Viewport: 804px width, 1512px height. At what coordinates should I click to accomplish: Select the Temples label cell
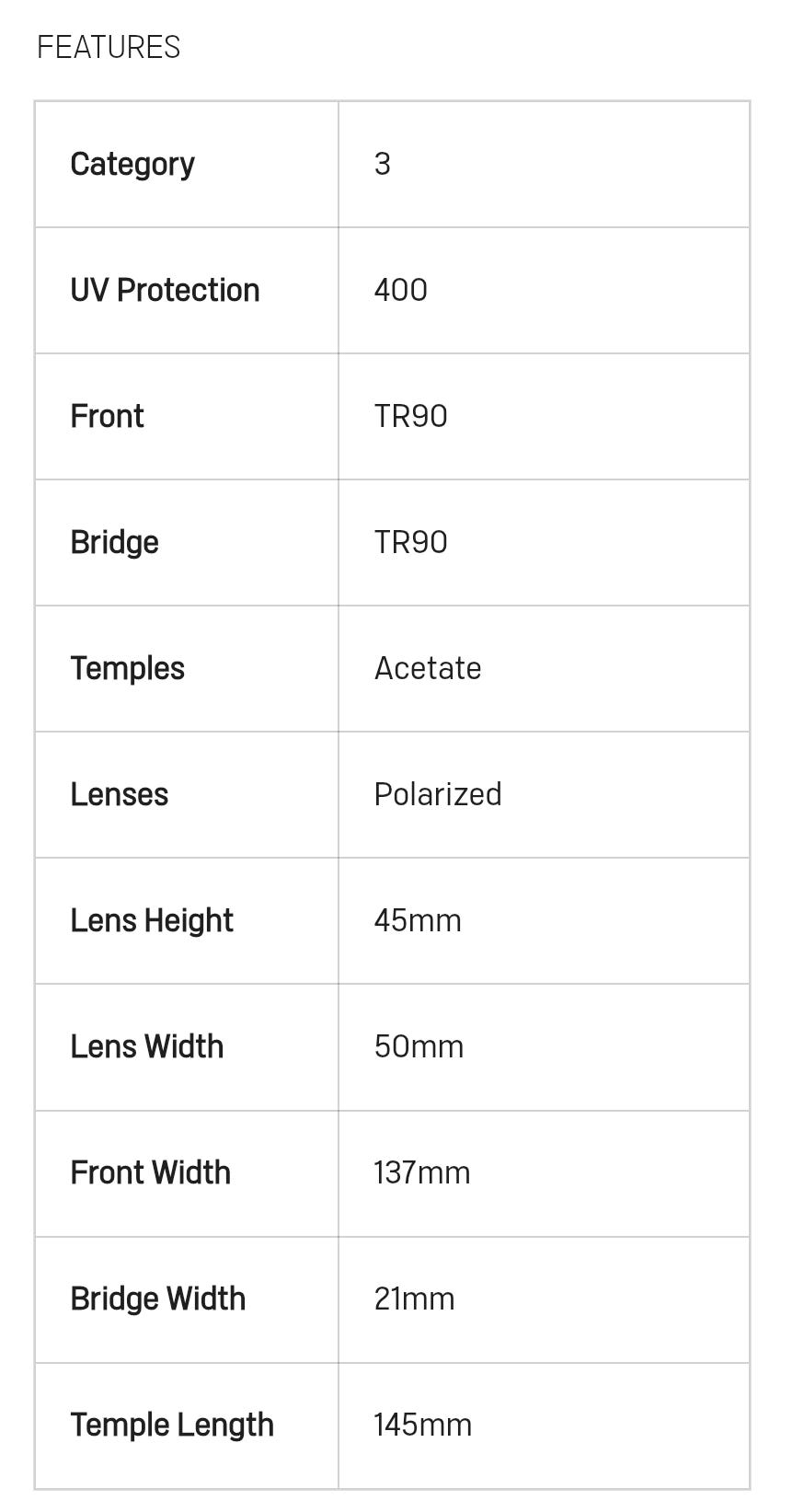pos(127,668)
